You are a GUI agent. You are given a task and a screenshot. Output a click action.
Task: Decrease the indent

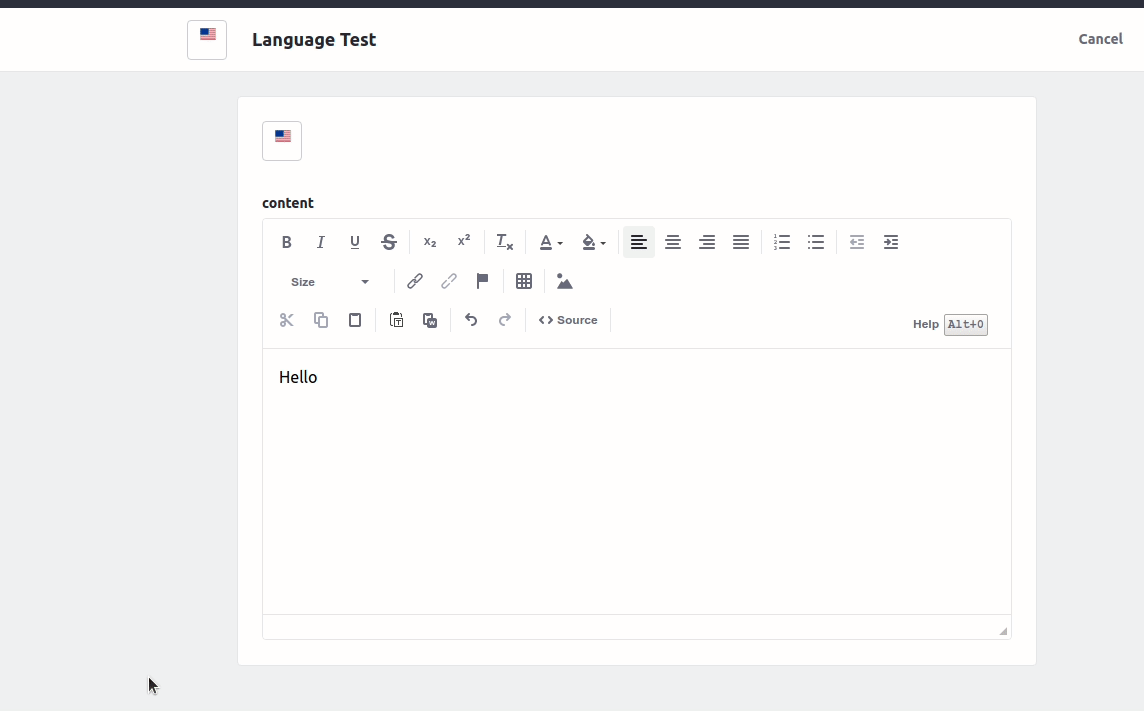[x=857, y=242]
